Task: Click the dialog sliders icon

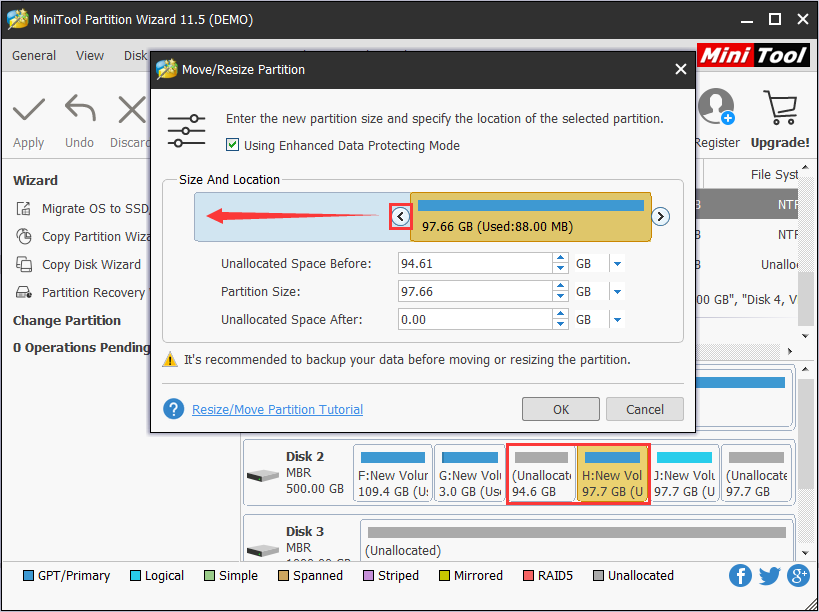Action: click(x=186, y=131)
